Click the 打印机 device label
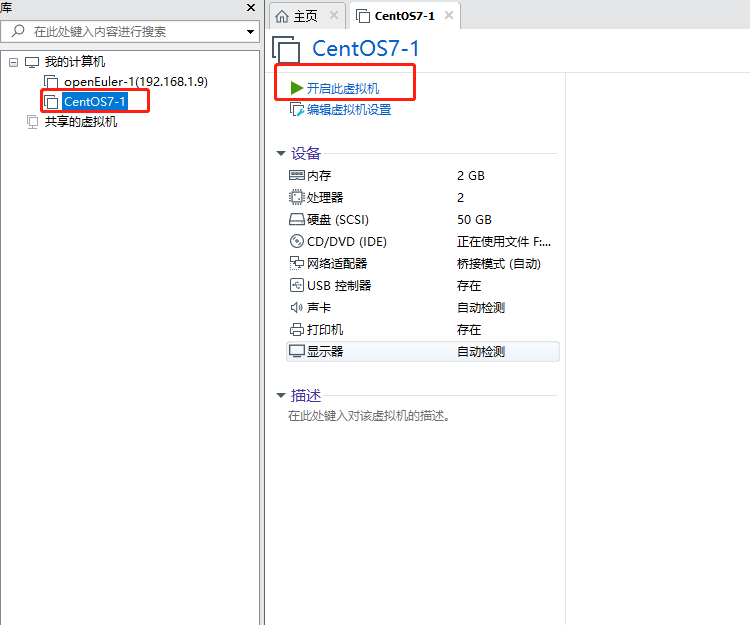This screenshot has width=750, height=625. [325, 329]
